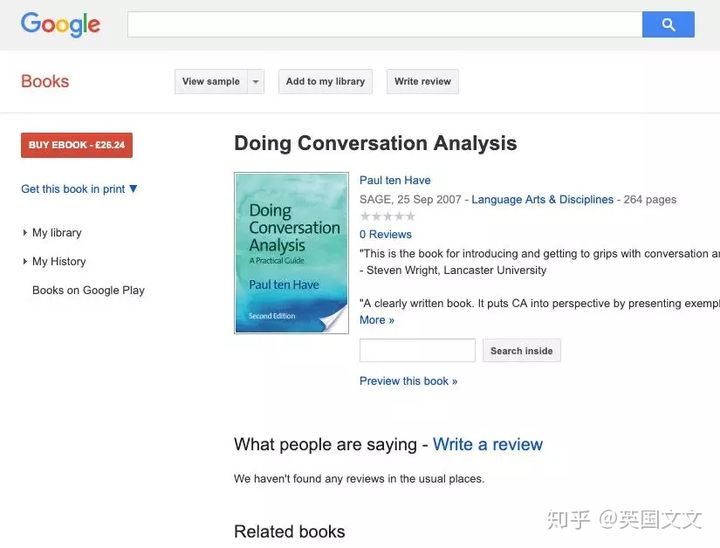Click the Google logo
This screenshot has width=720, height=548.
point(60,24)
